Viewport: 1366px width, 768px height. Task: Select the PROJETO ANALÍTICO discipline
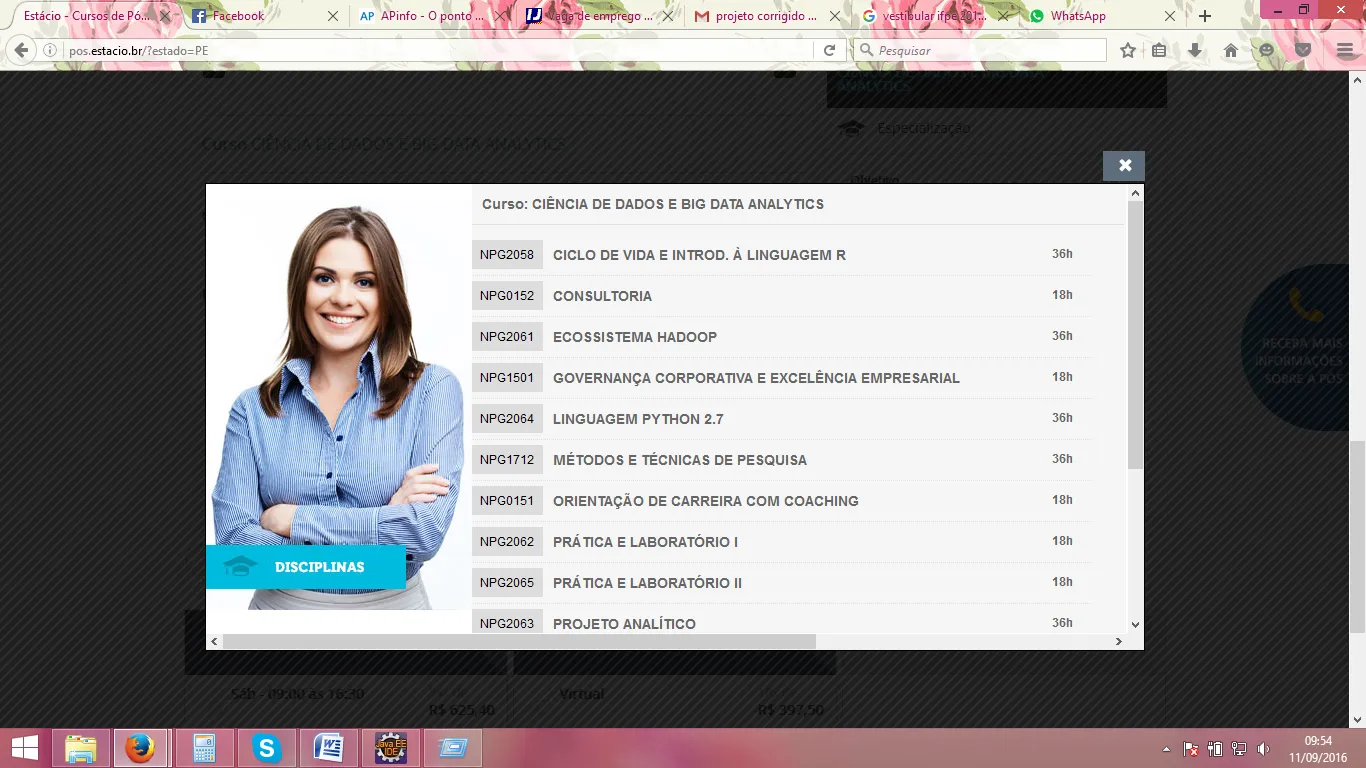coord(624,624)
